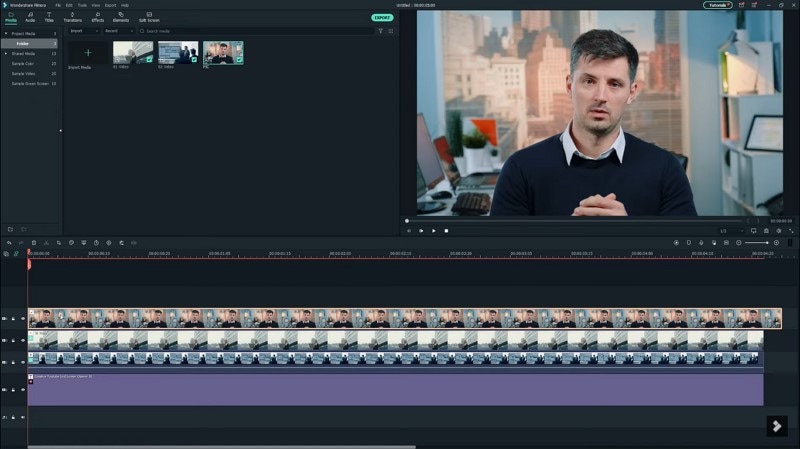Click the play-frame-forward button under preview
Image resolution: width=800 pixels, height=449 pixels.
421,231
